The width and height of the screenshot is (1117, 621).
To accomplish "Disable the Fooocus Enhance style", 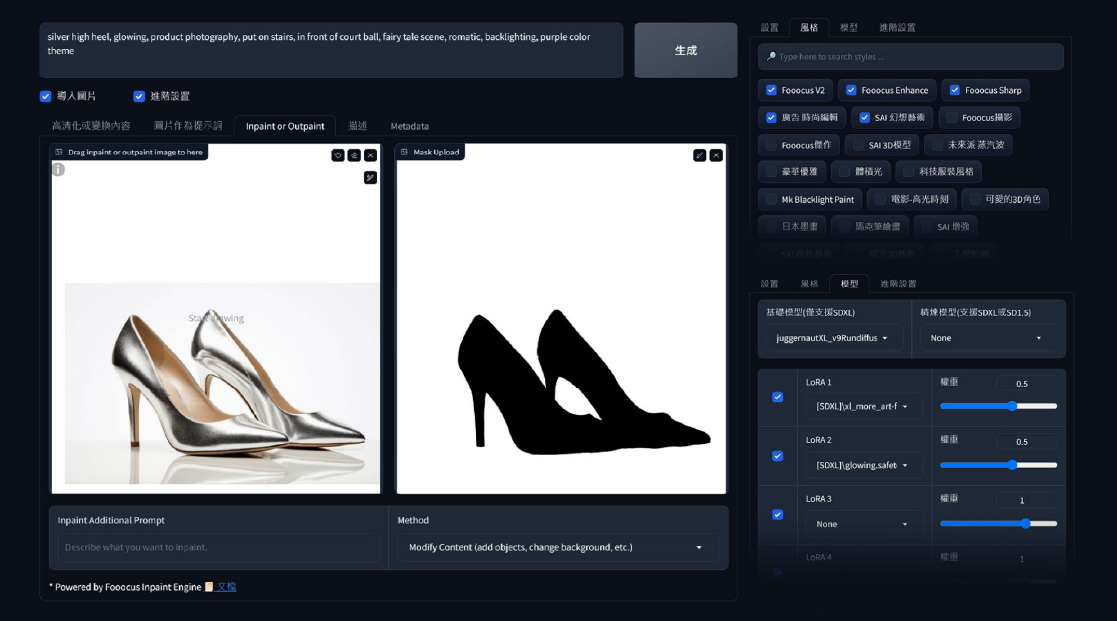I will (x=851, y=90).
